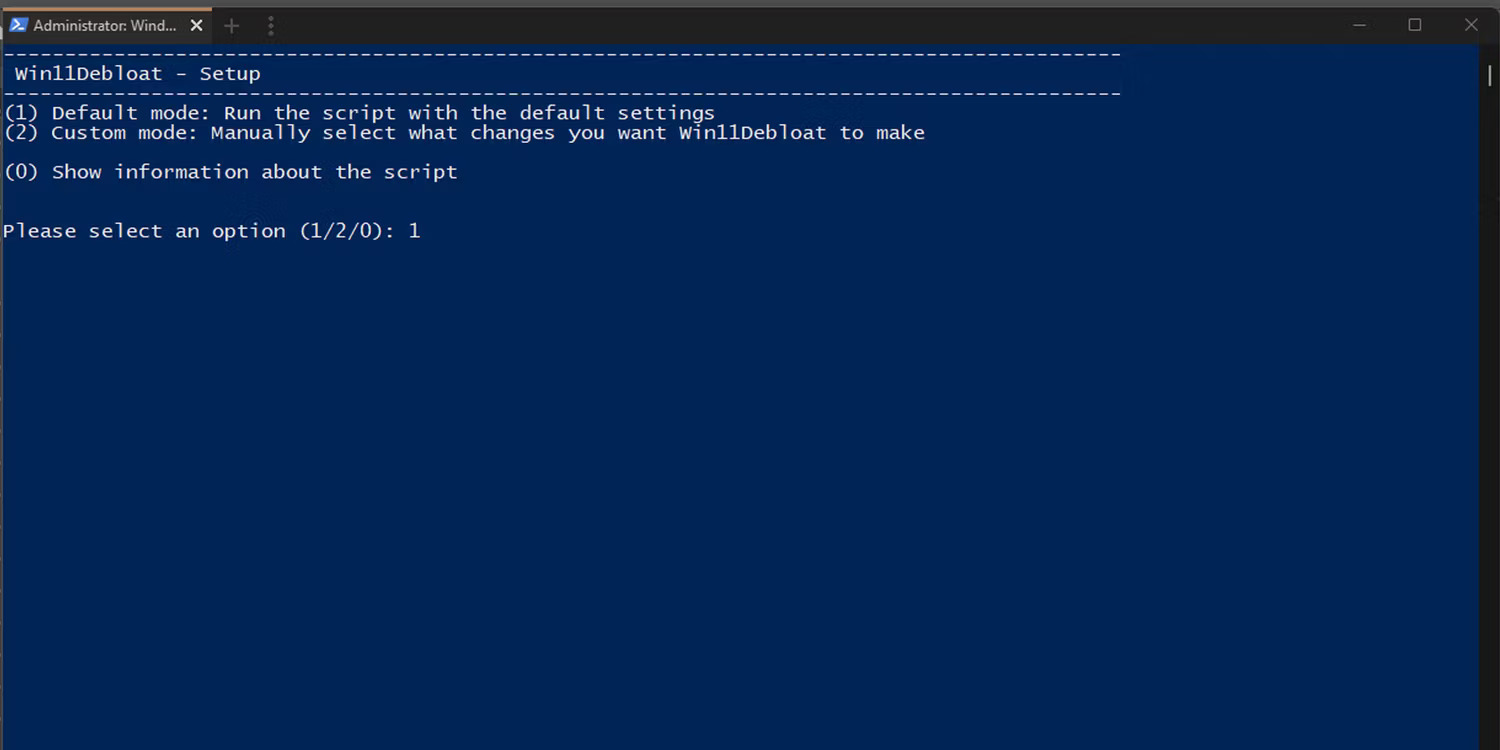The width and height of the screenshot is (1500, 750).
Task: Click the typed '1' after the prompt
Action: (x=414, y=231)
